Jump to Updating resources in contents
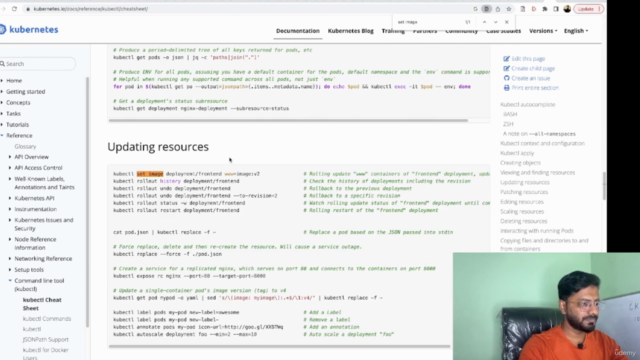Screen dimensions: 640x360 tap(525, 182)
